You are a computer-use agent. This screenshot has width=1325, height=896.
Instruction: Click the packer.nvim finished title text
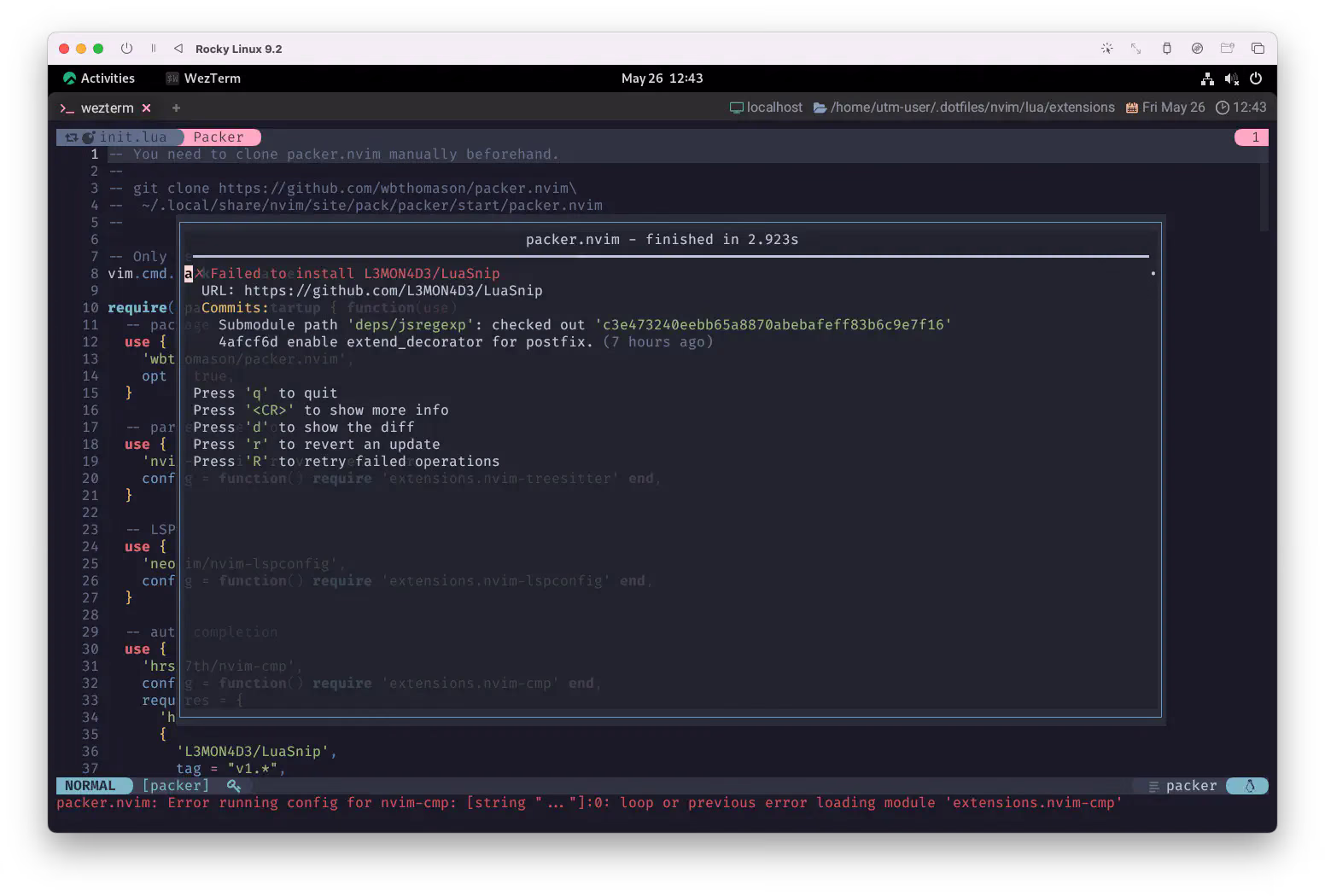[x=662, y=240]
